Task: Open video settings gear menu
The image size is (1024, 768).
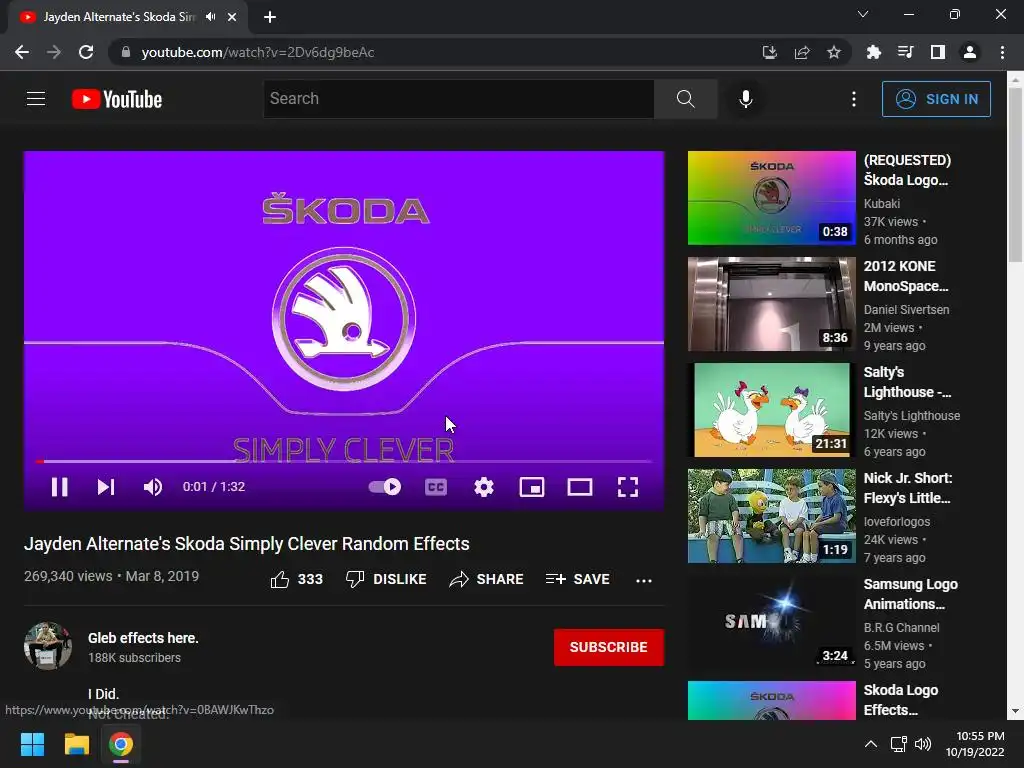Action: 484,487
